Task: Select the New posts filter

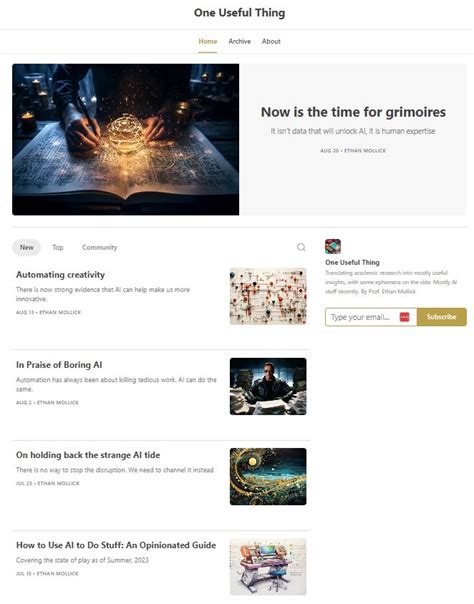Action: tap(27, 247)
